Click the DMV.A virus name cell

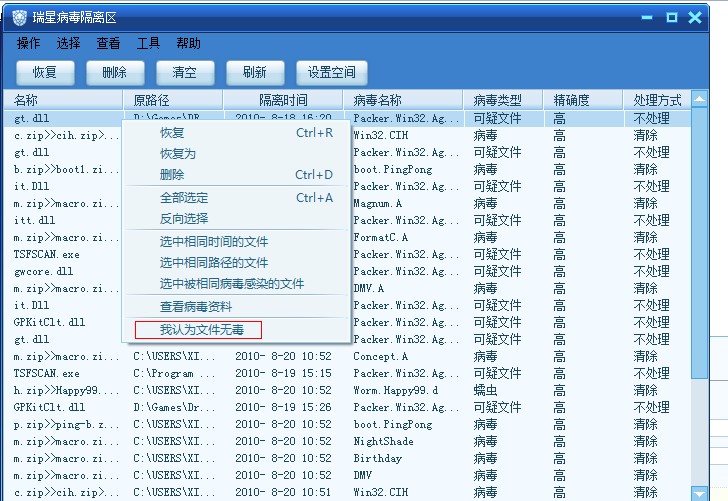pyautogui.click(x=369, y=288)
